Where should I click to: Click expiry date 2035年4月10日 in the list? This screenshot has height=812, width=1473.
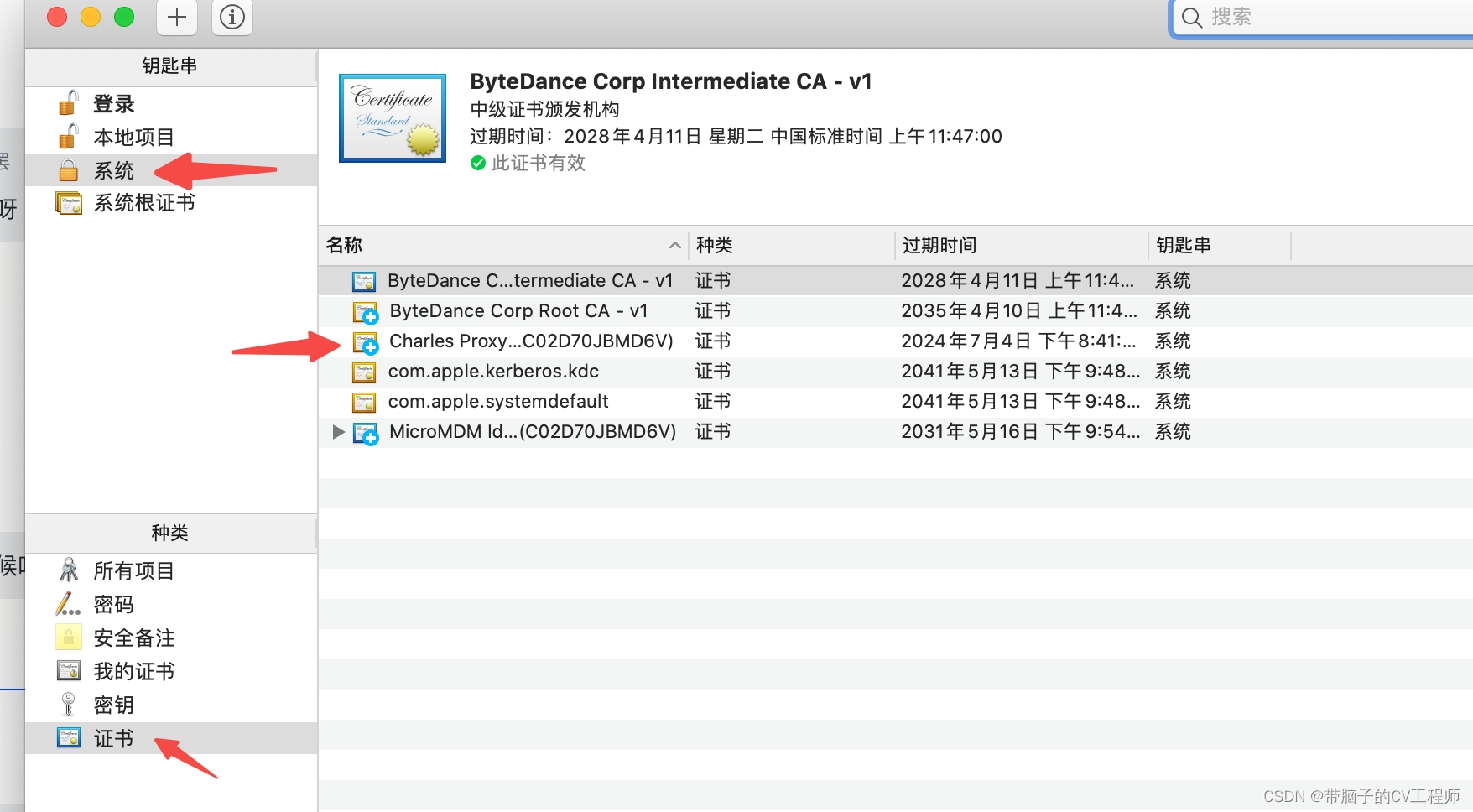pos(1019,310)
